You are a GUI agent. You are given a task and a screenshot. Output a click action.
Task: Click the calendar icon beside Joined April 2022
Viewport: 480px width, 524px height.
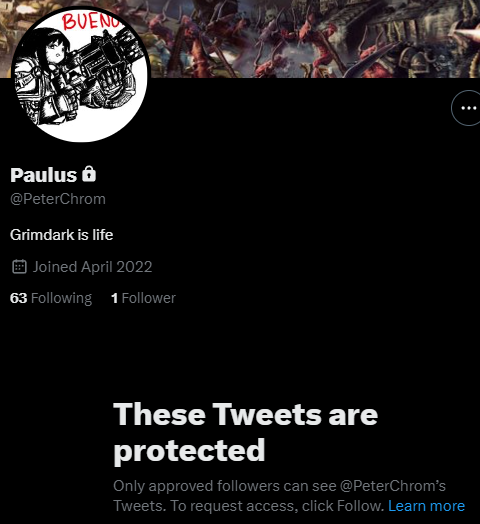coord(19,267)
